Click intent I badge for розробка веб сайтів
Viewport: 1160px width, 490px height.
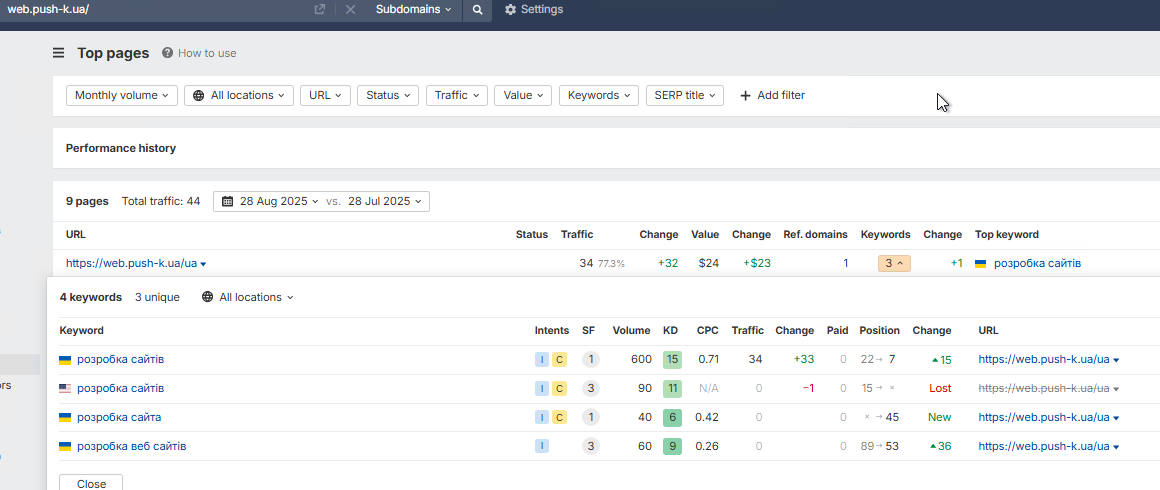click(542, 446)
